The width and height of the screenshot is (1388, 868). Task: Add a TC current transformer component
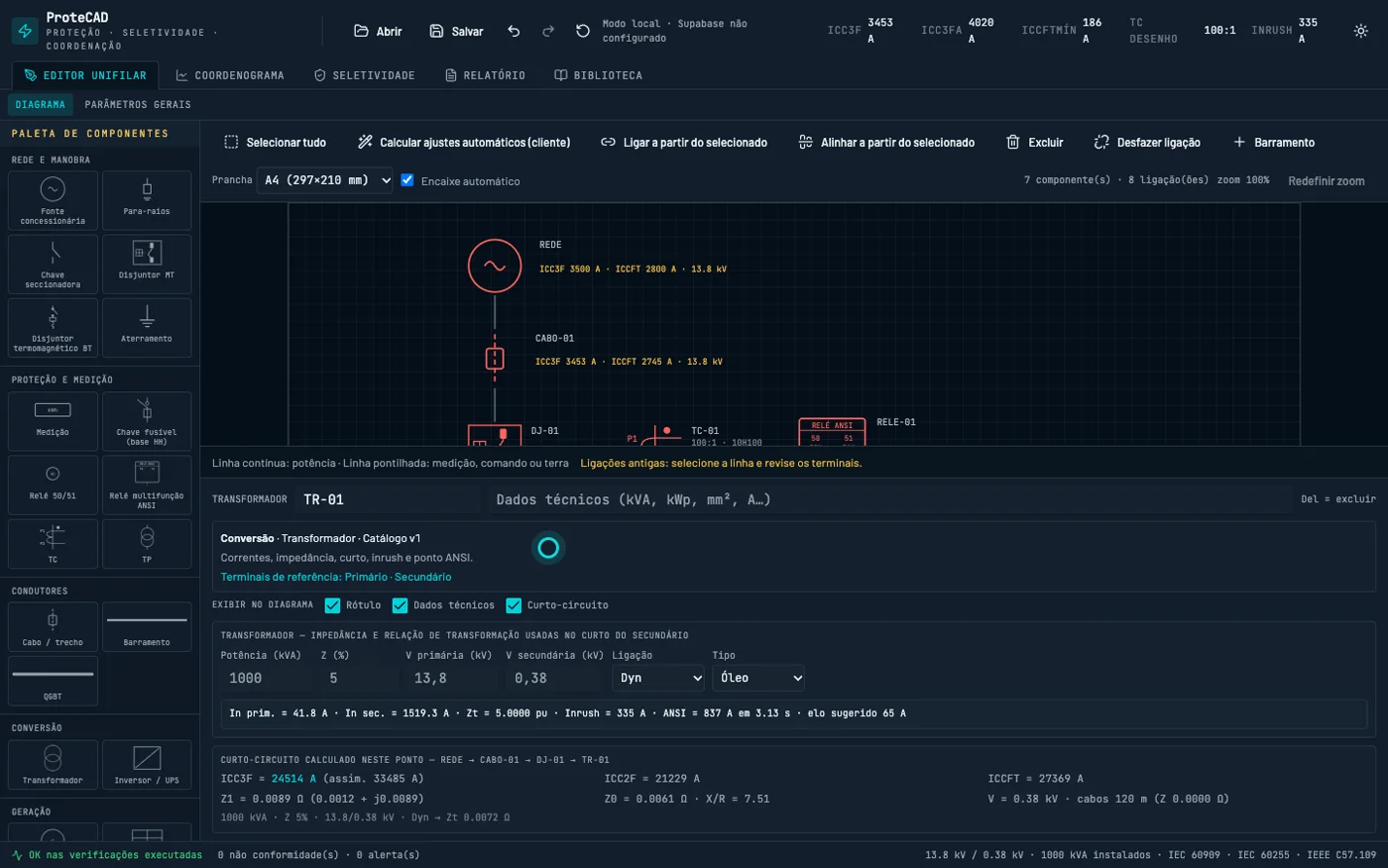tap(53, 544)
